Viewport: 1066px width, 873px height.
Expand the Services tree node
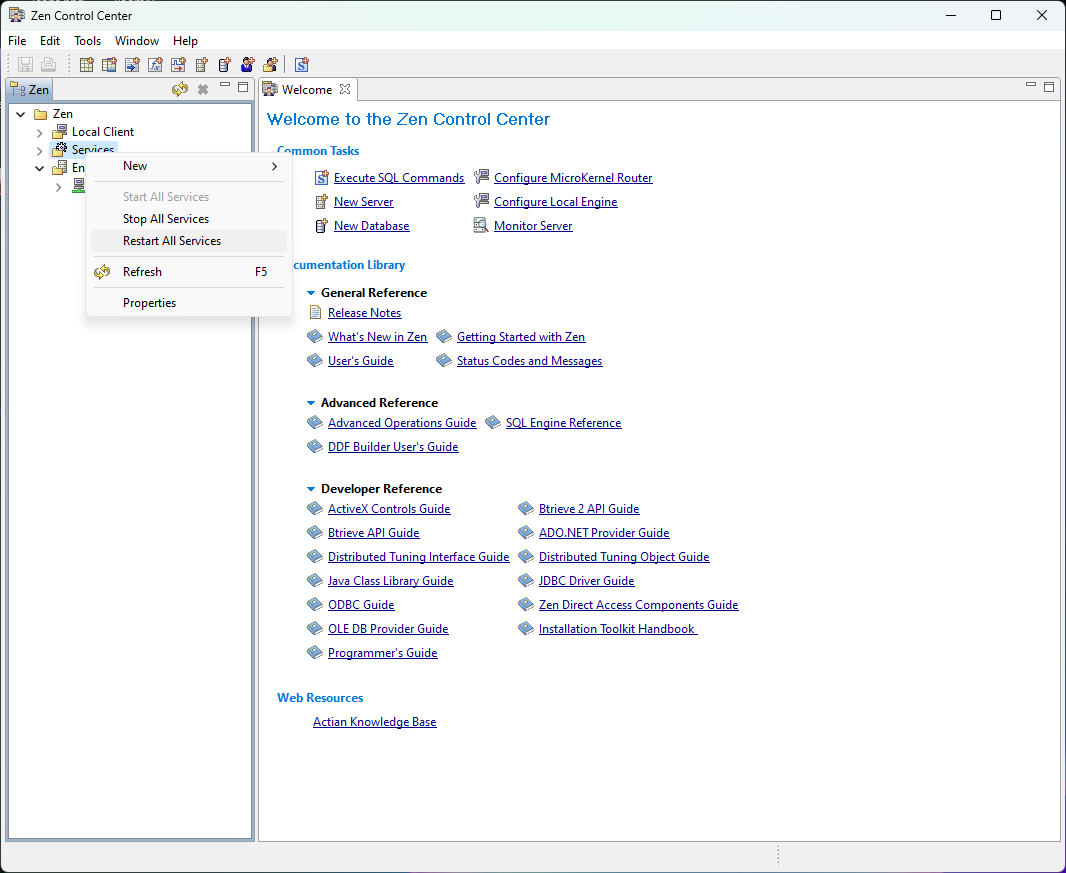39,150
